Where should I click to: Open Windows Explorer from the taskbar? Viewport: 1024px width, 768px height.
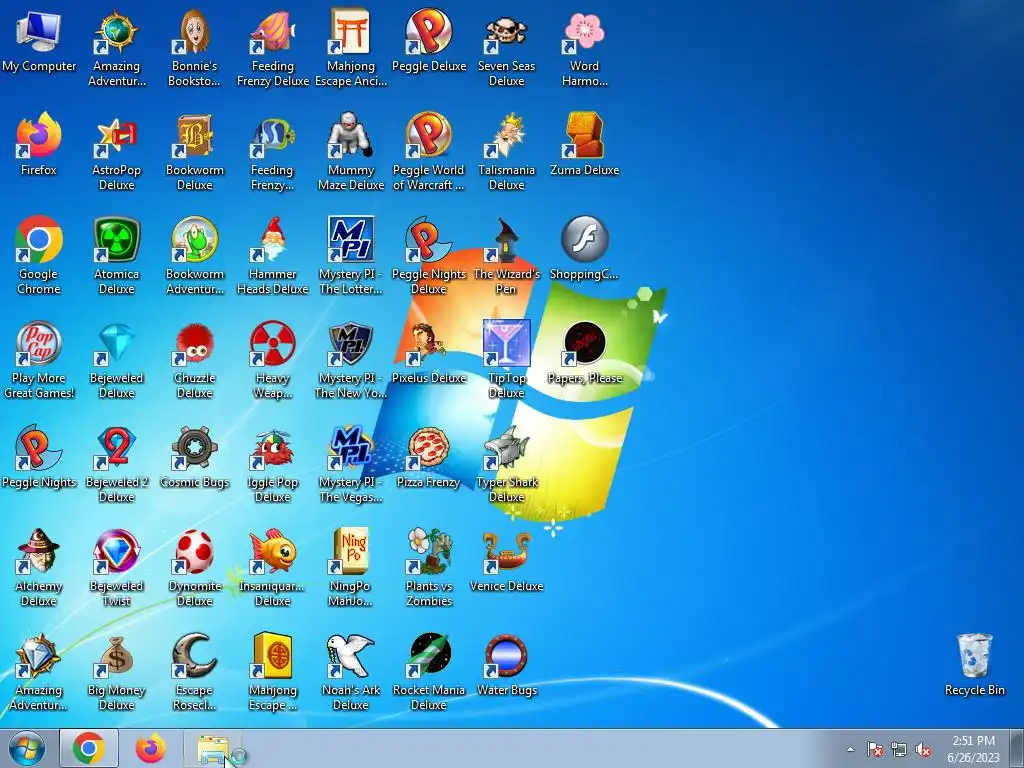213,748
